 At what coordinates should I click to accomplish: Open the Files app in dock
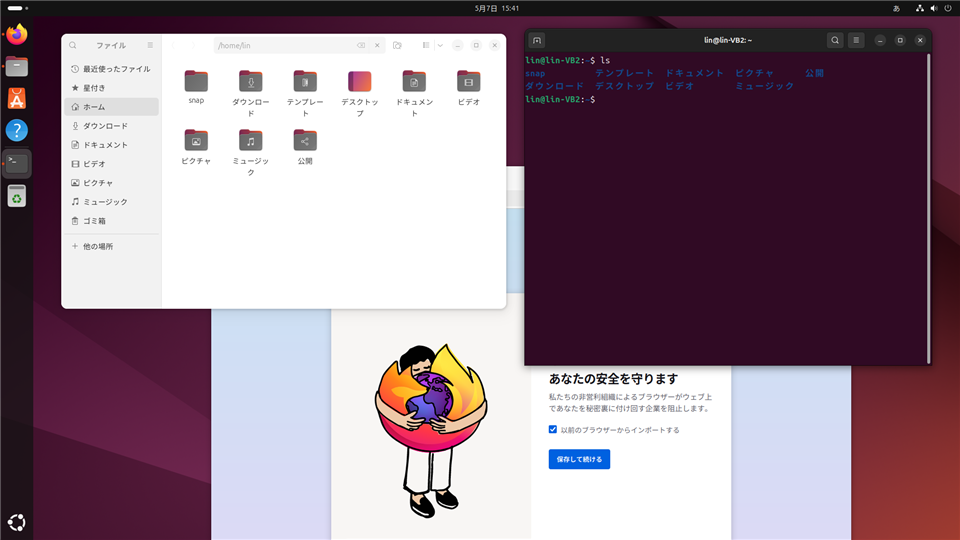(17, 66)
